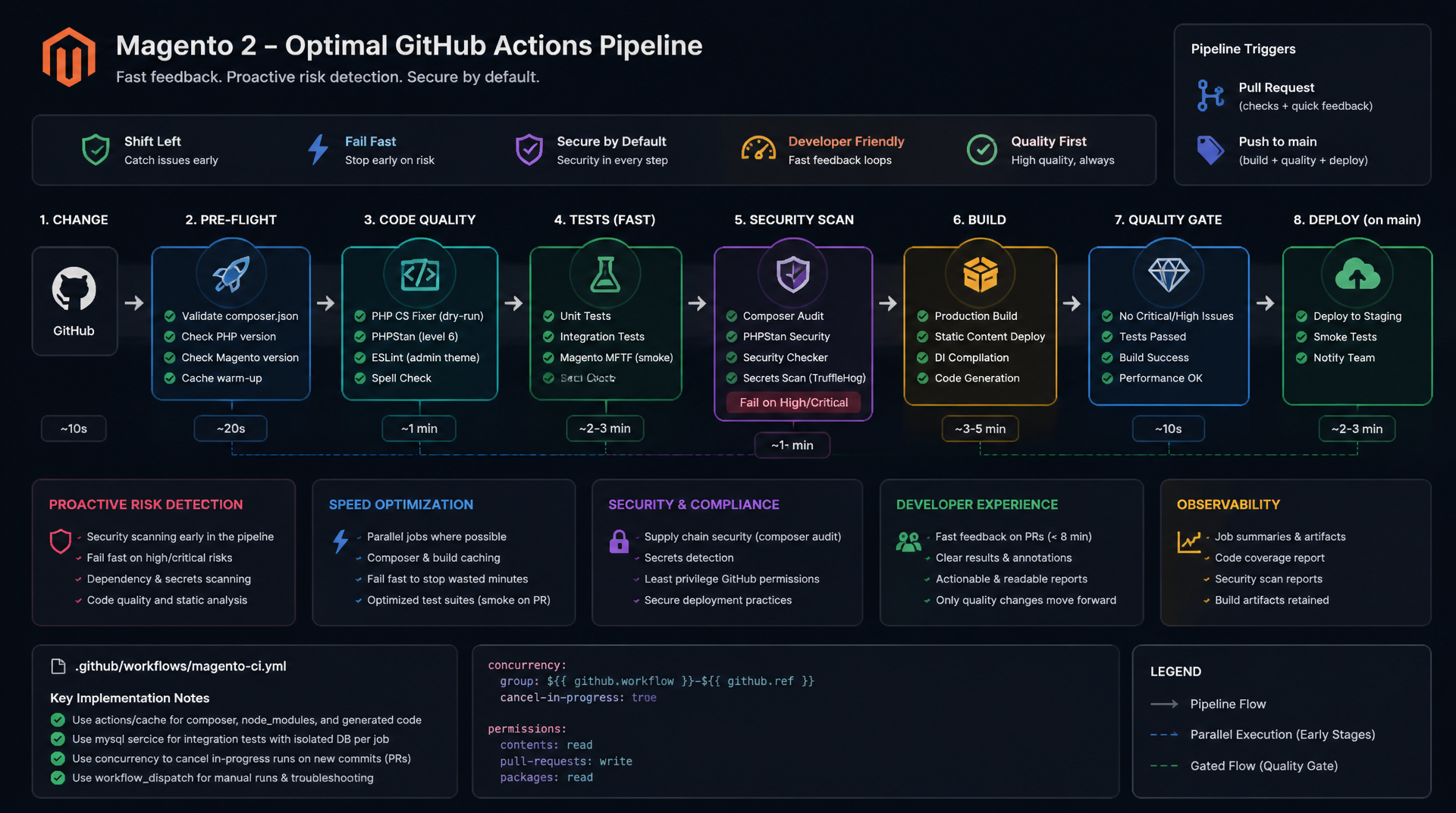Click the '~10s' badge under GitHub
This screenshot has height=813, width=1456.
(x=74, y=428)
